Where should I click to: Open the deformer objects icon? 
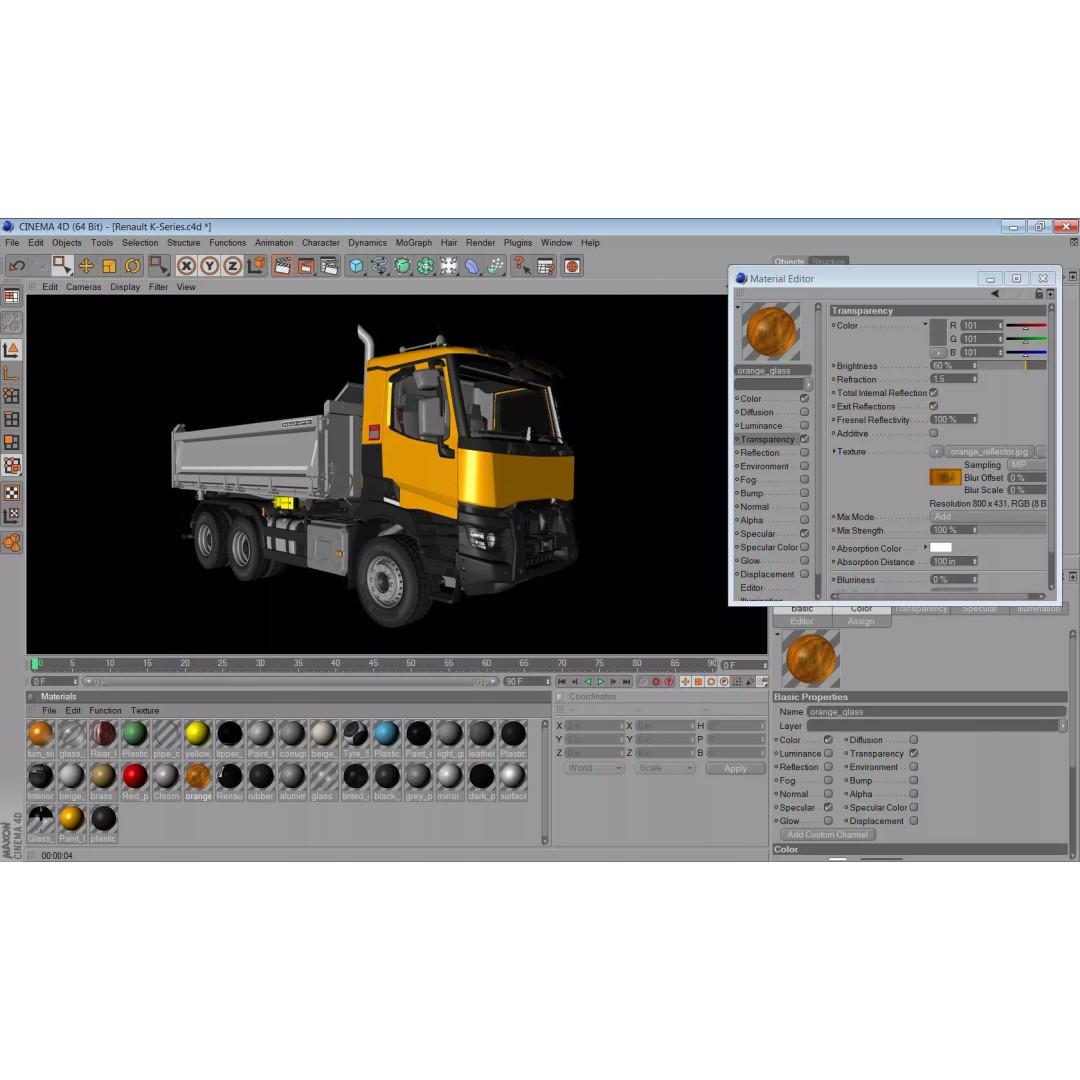pyautogui.click(x=472, y=266)
